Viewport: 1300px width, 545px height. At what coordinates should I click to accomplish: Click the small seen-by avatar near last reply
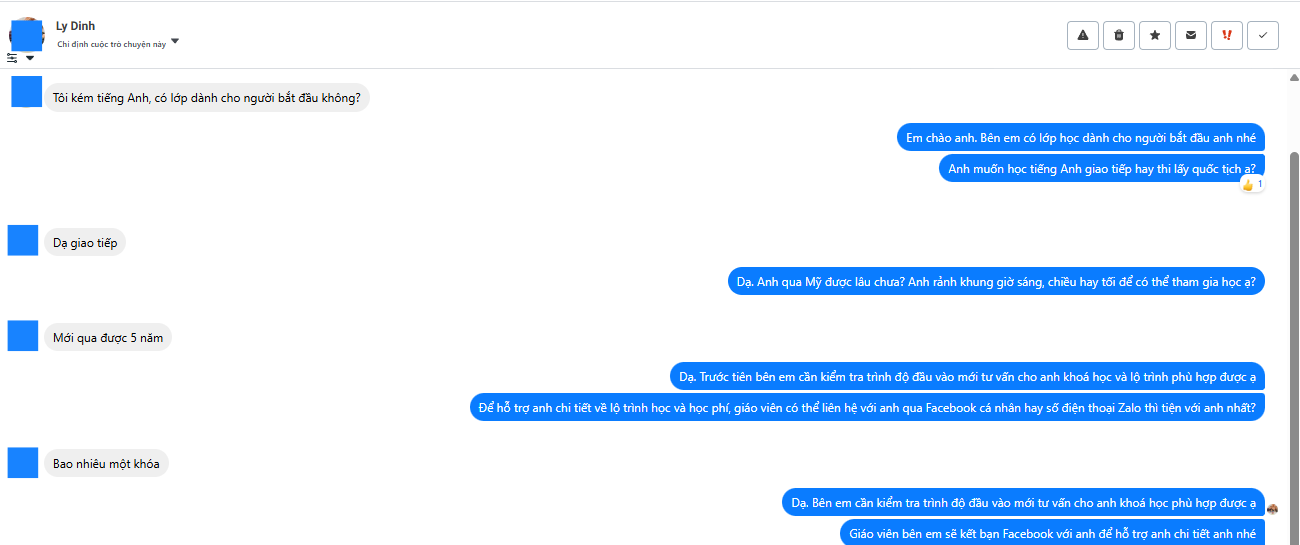point(1272,509)
